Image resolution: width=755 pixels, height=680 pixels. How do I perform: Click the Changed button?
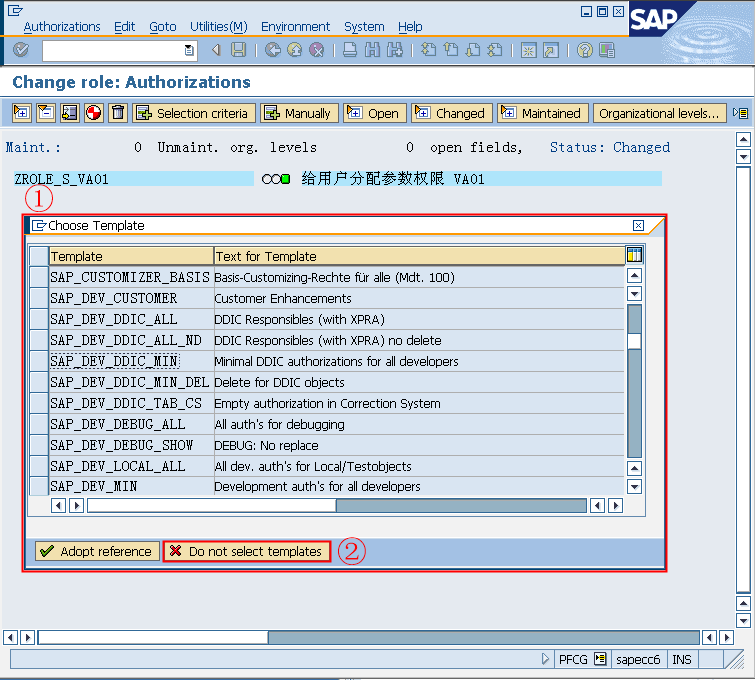point(452,113)
